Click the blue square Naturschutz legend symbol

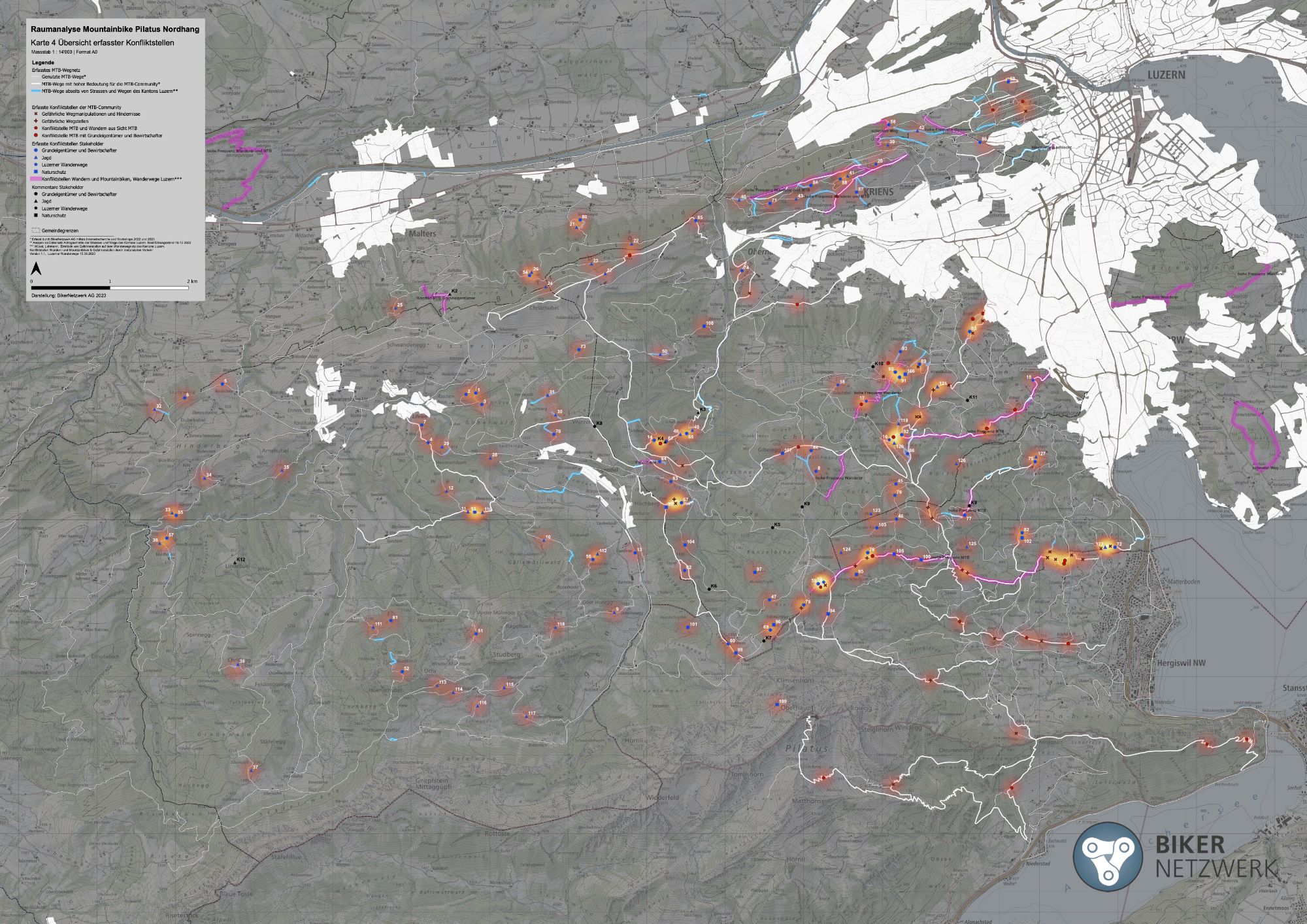(x=36, y=172)
